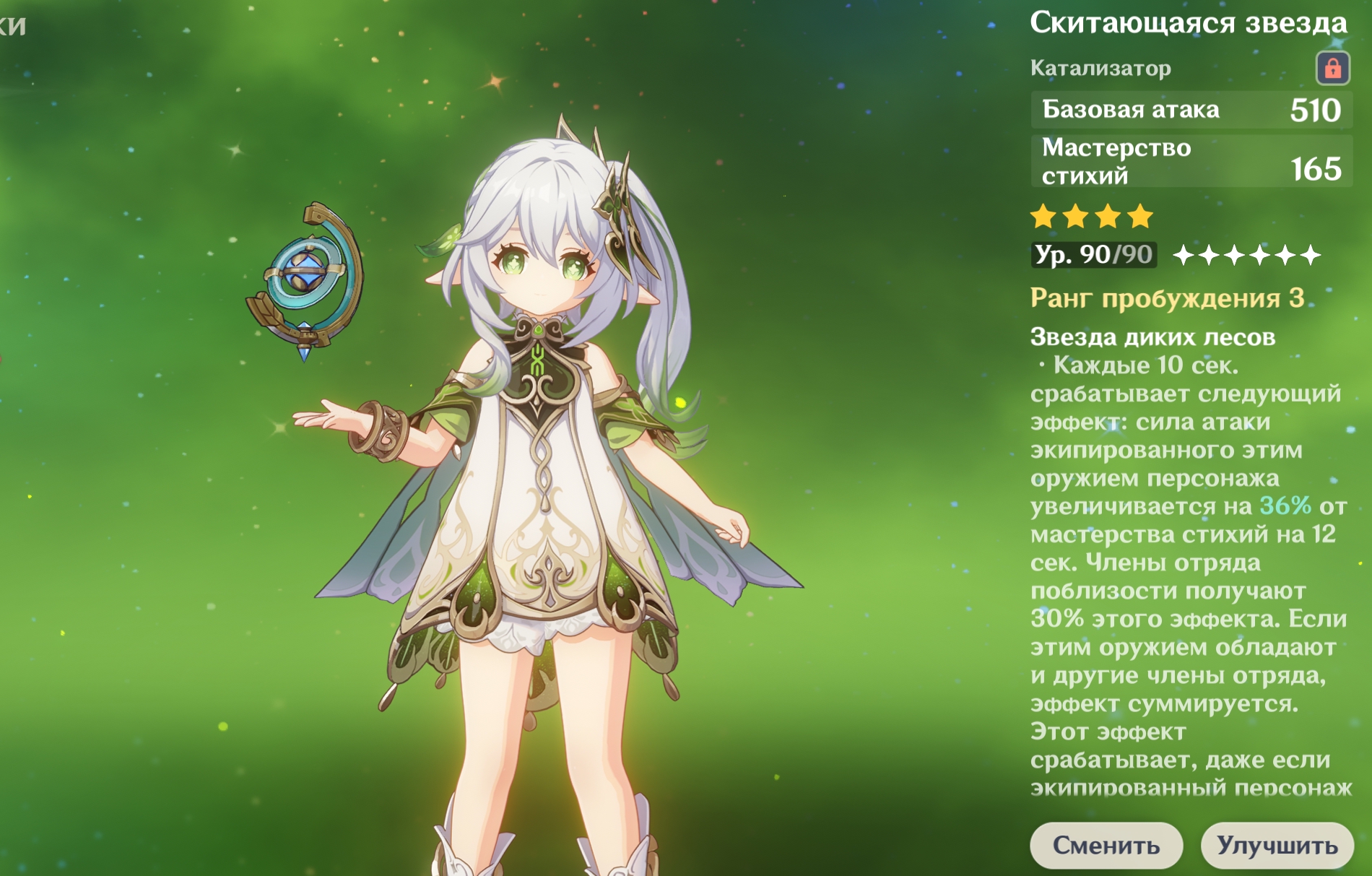
Task: Click the Катализатор weapon type label
Action: click(x=1100, y=68)
